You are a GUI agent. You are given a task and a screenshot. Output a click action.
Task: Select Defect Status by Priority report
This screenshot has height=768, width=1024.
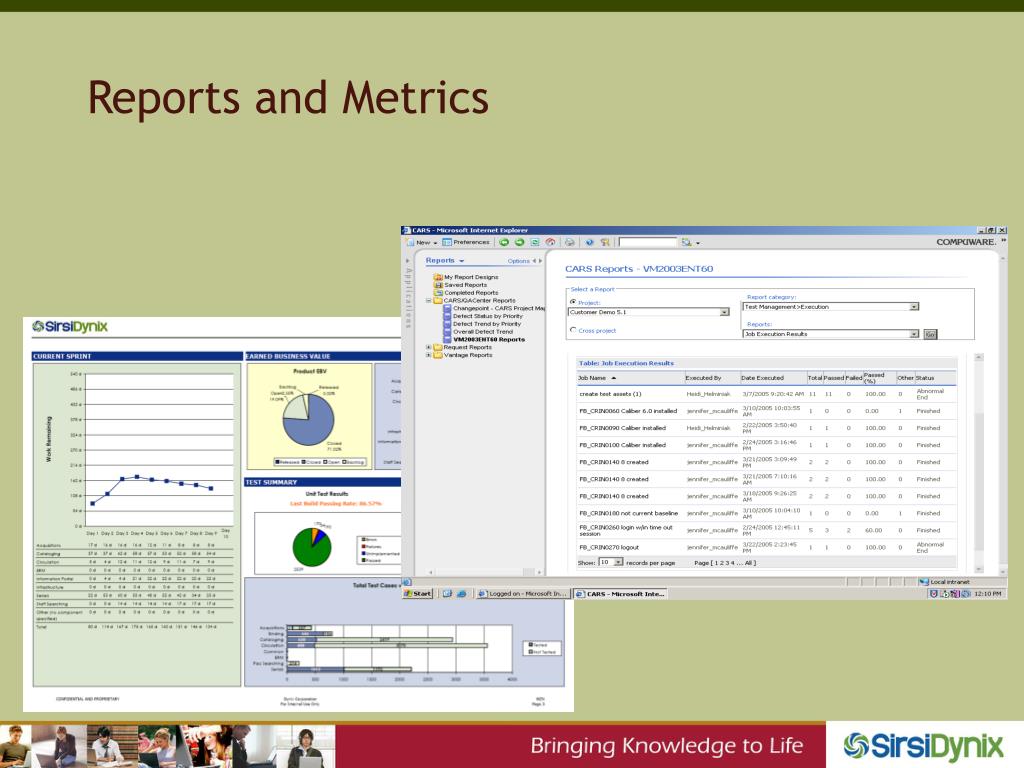pyautogui.click(x=483, y=316)
